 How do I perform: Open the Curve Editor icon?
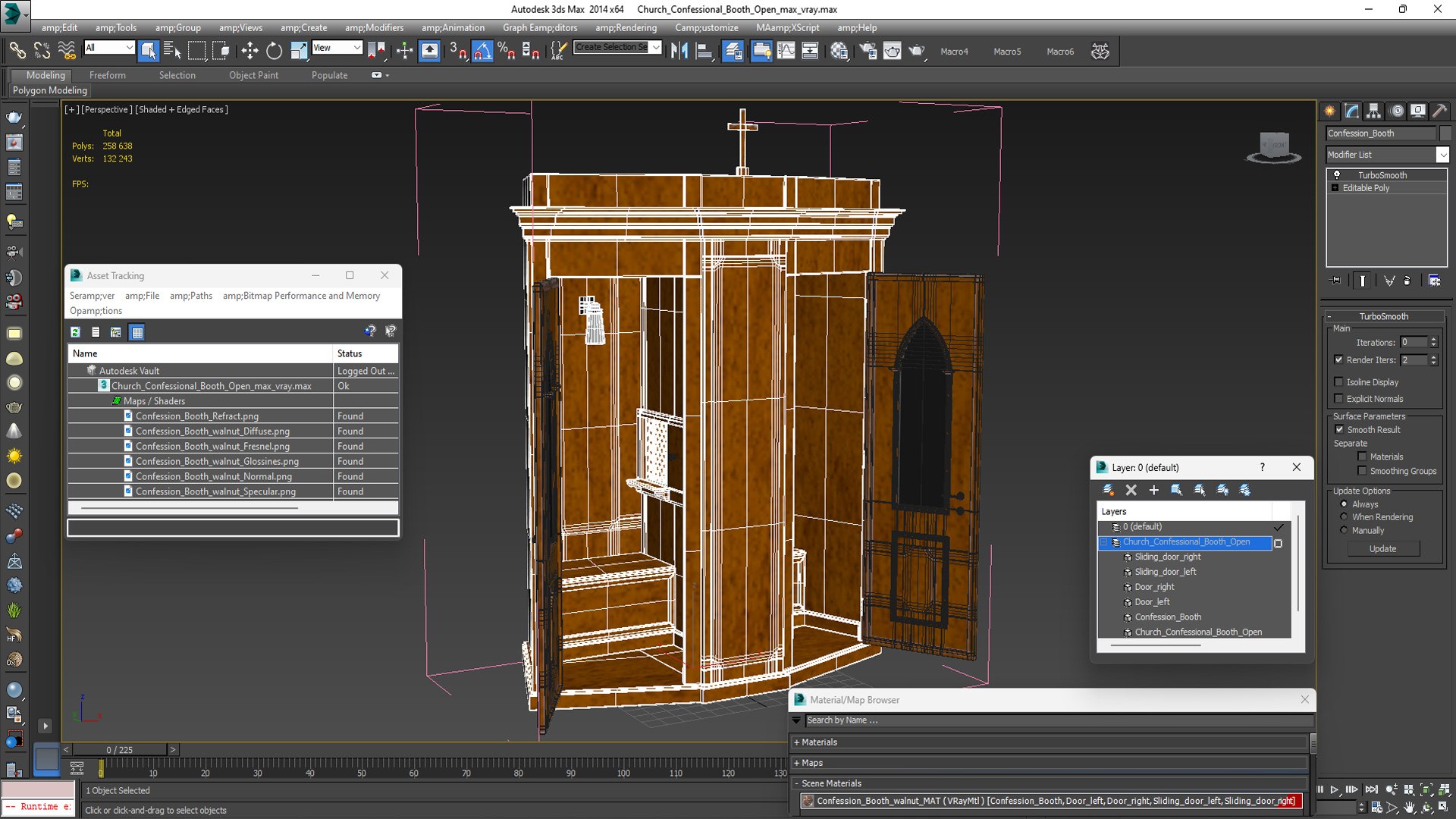(786, 51)
